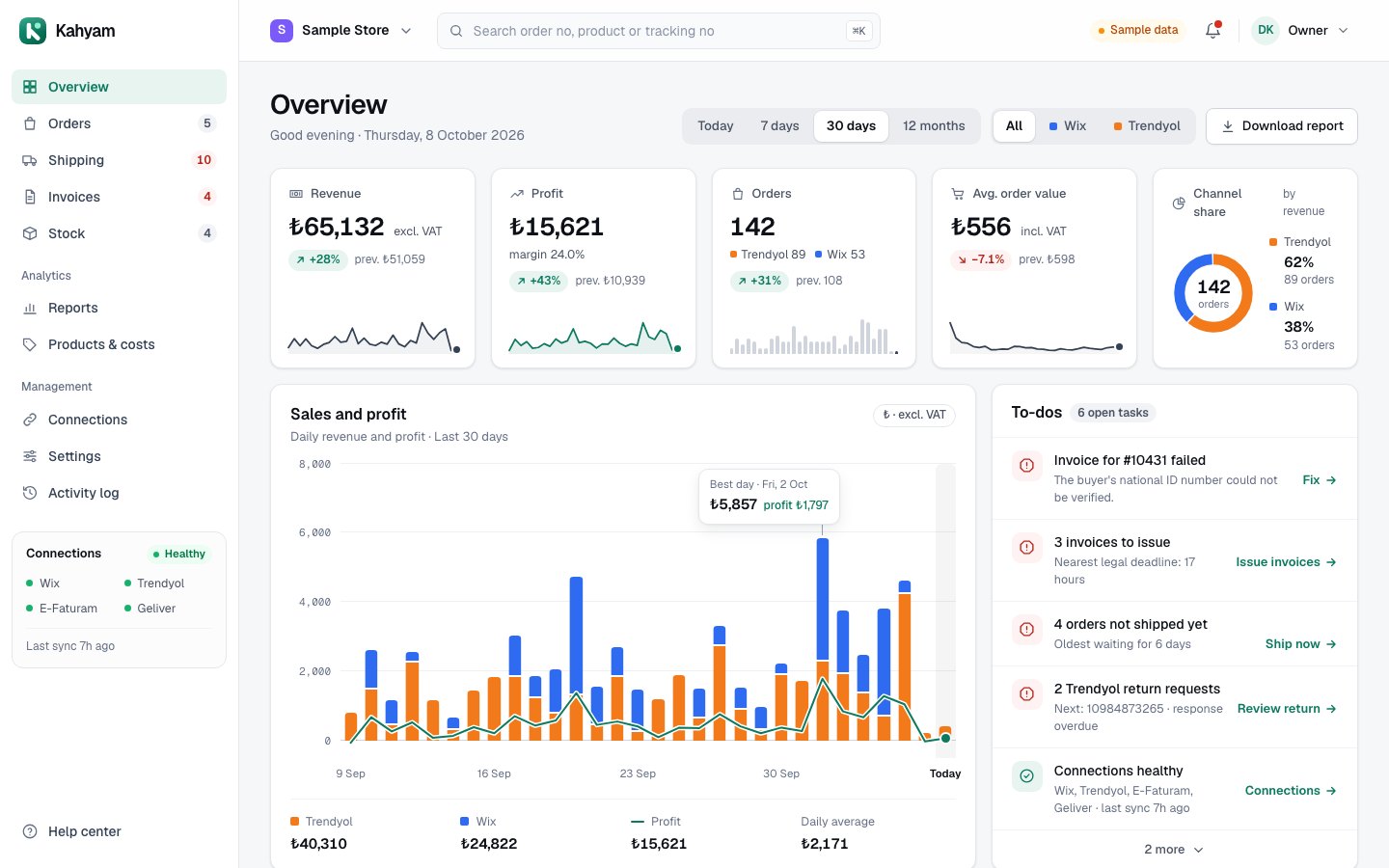This screenshot has width=1389, height=868.
Task: Click the check icon beside Connections healthy
Action: [1026, 776]
